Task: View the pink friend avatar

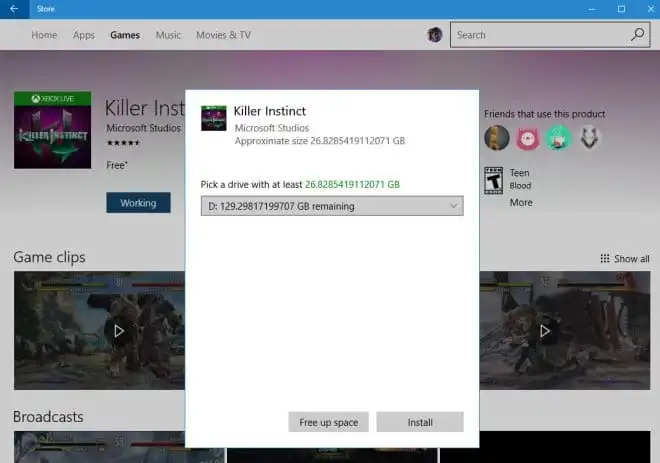Action: pos(528,138)
